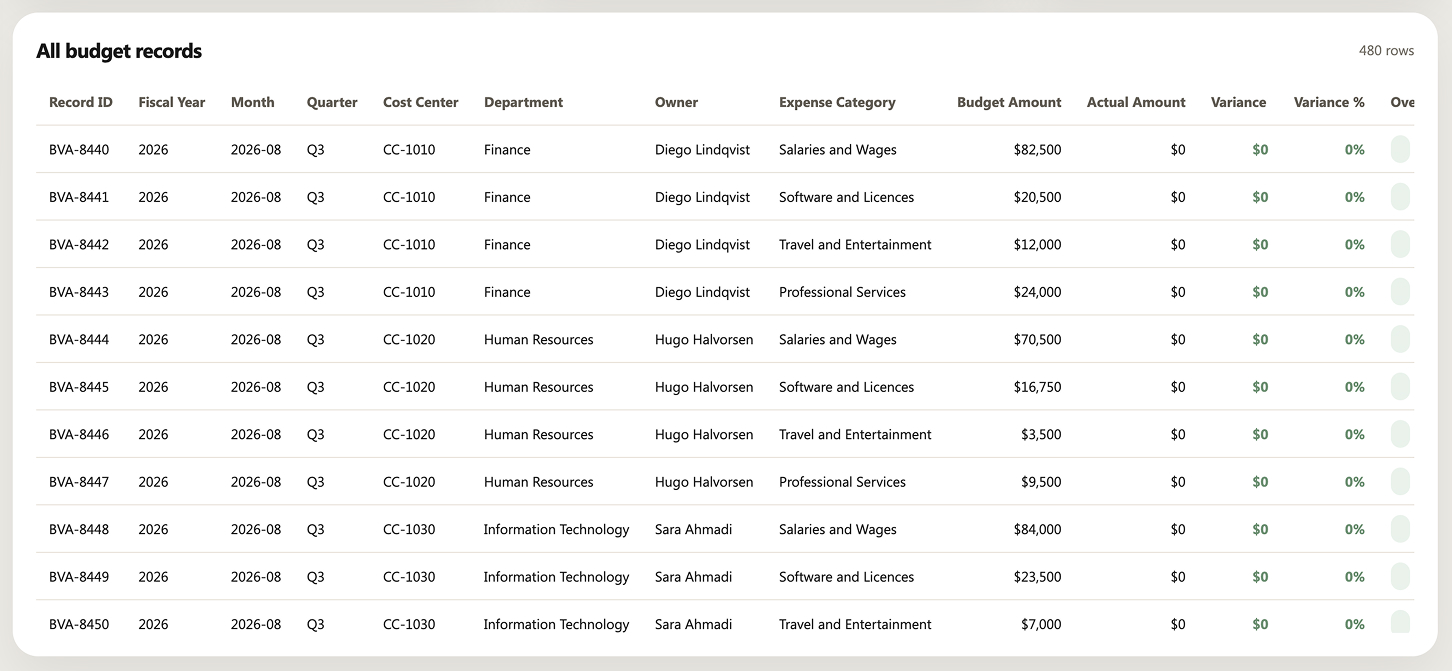Viewport: 1452px width, 671px height.
Task: Click the Expense Category column header
Action: [x=837, y=102]
